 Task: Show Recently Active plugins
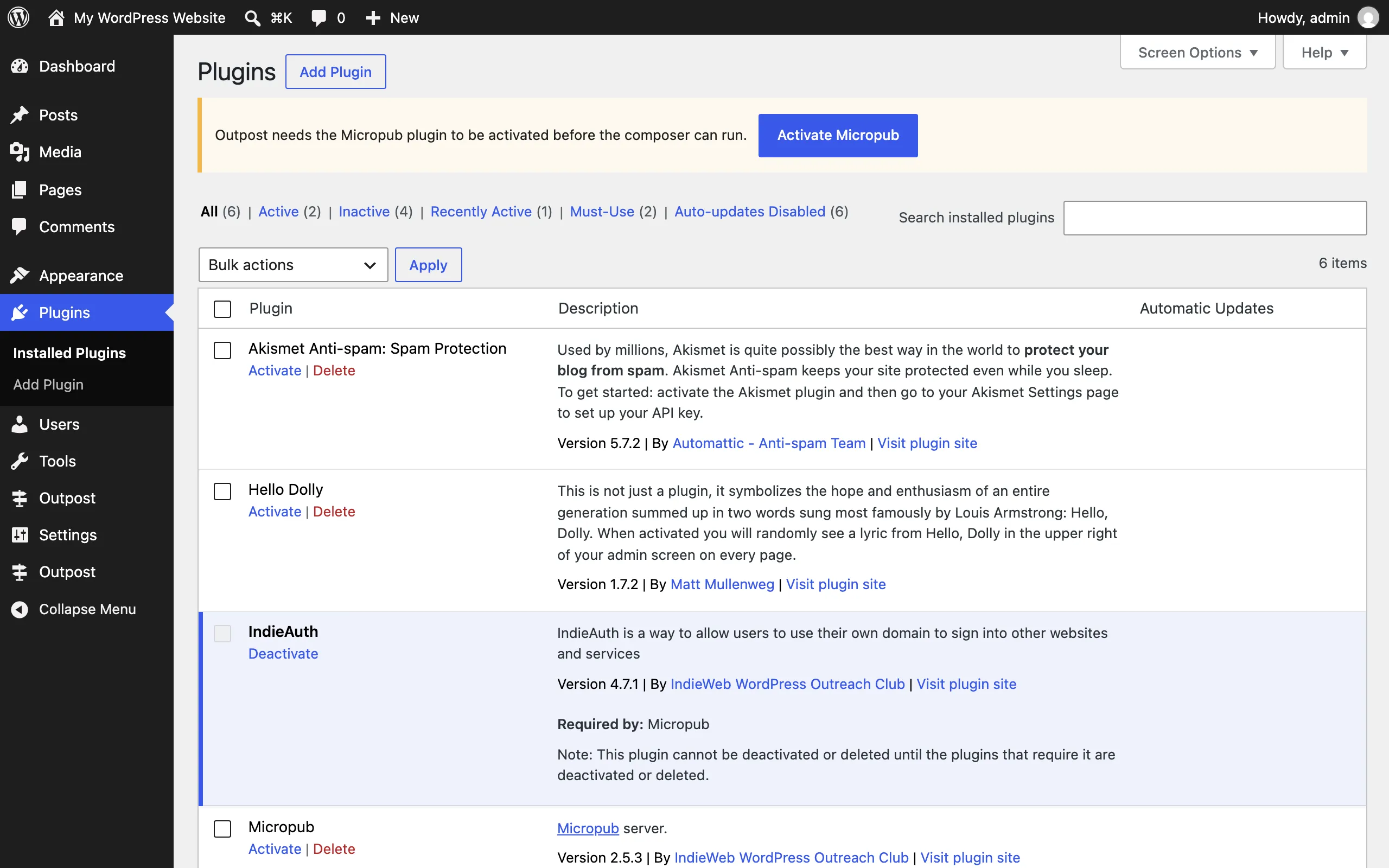(x=481, y=211)
